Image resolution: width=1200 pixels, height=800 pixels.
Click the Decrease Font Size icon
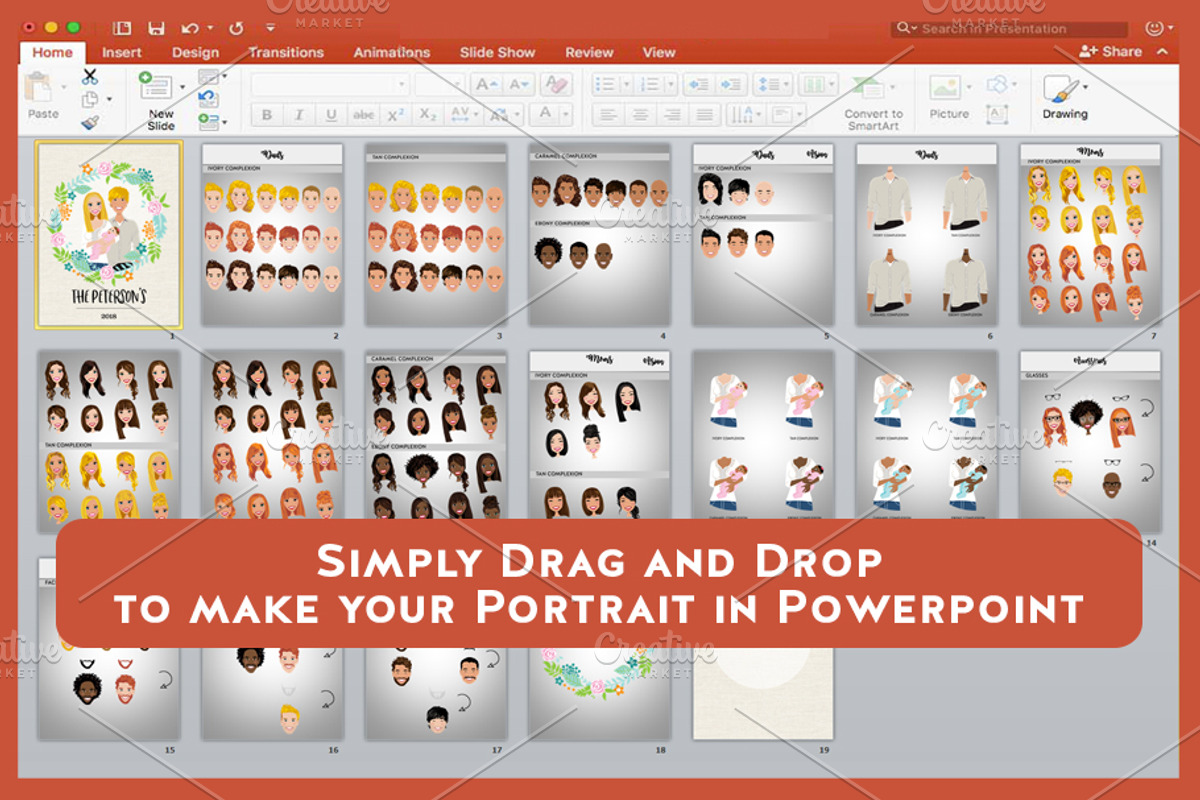(x=519, y=85)
